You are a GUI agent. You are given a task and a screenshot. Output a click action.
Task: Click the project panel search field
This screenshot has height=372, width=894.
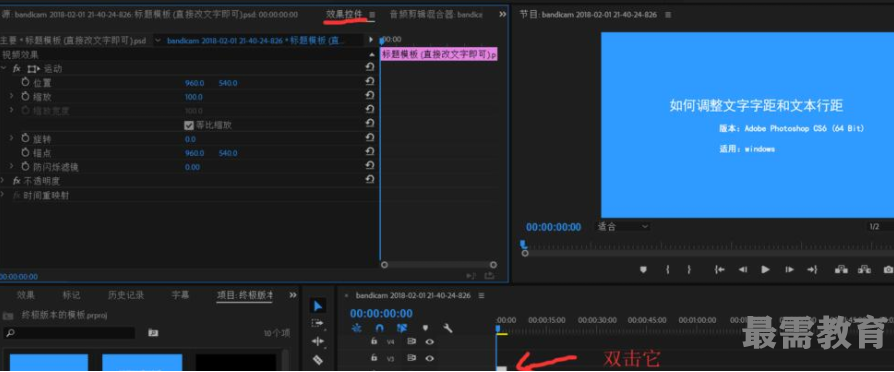pyautogui.click(x=69, y=333)
